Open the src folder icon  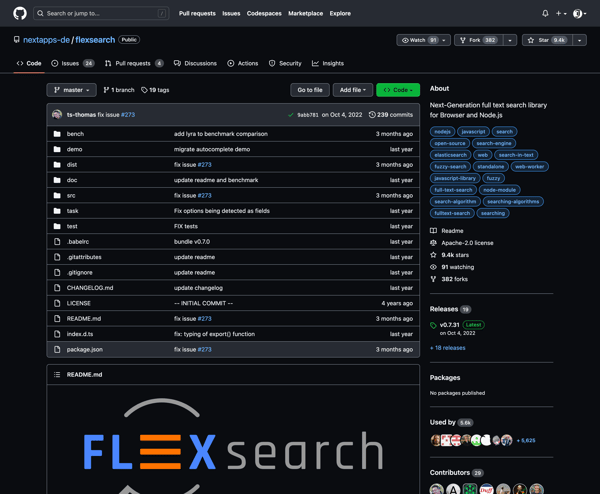click(57, 195)
